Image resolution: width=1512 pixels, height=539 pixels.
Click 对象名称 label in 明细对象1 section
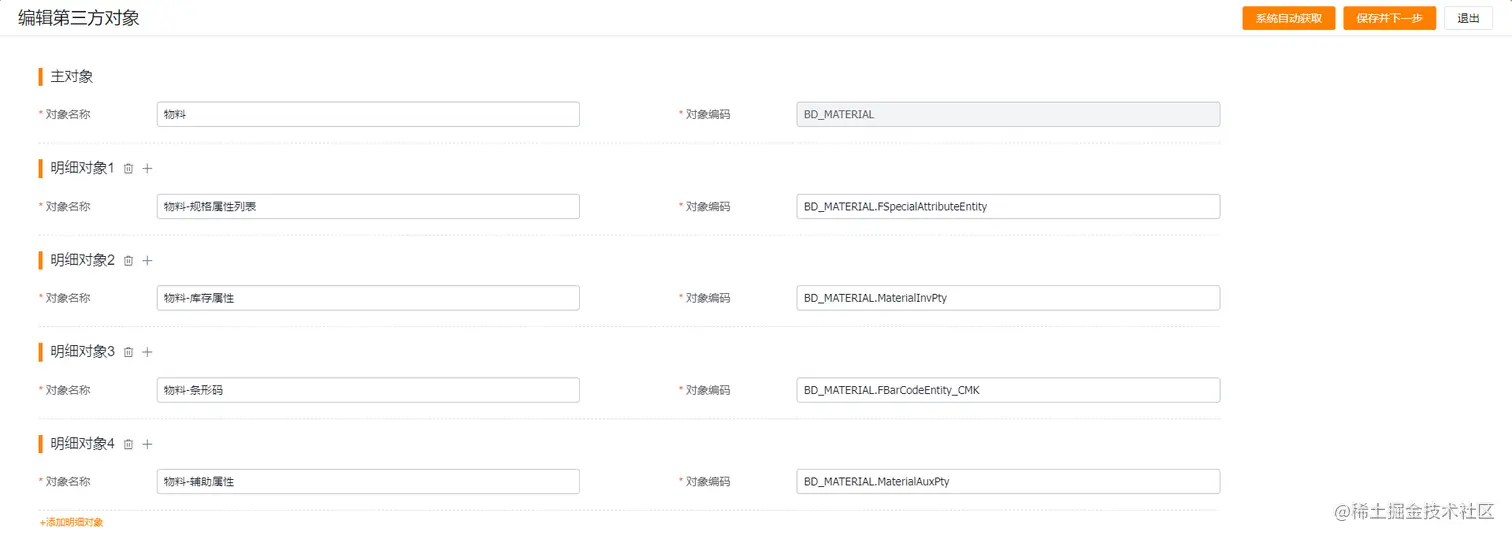68,207
